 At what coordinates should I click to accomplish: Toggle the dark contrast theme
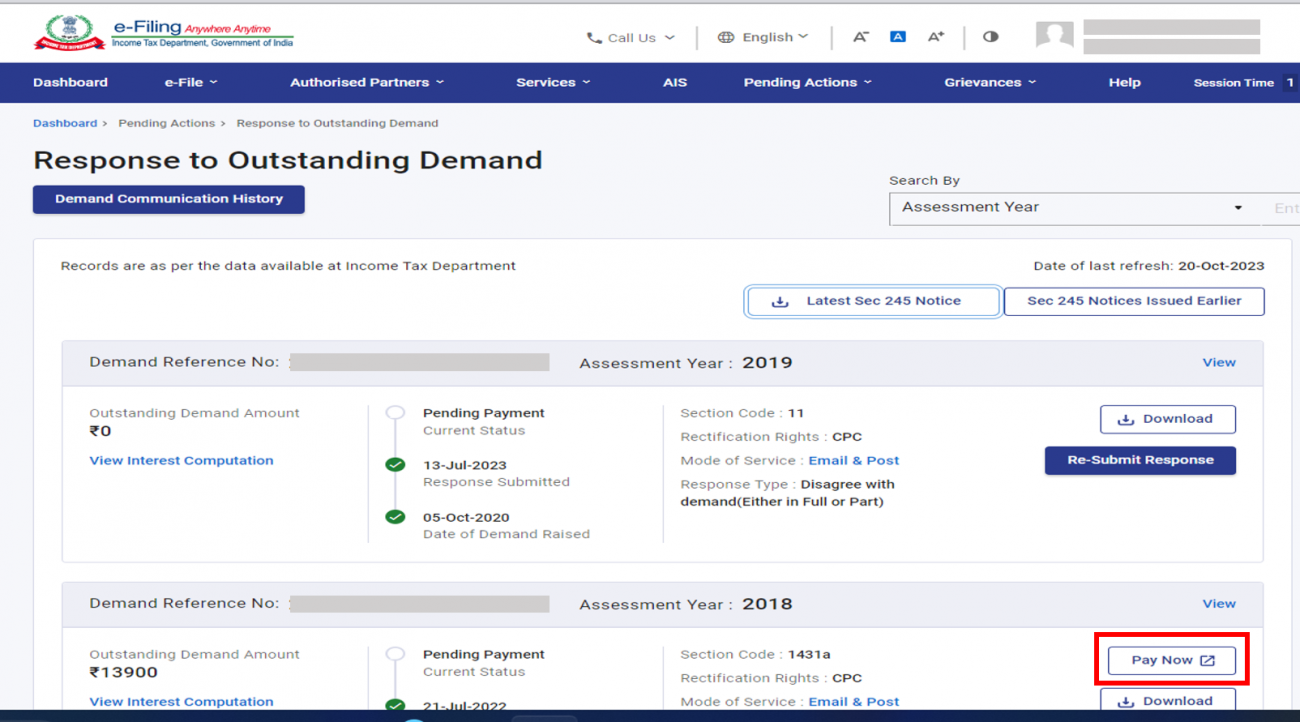click(990, 36)
